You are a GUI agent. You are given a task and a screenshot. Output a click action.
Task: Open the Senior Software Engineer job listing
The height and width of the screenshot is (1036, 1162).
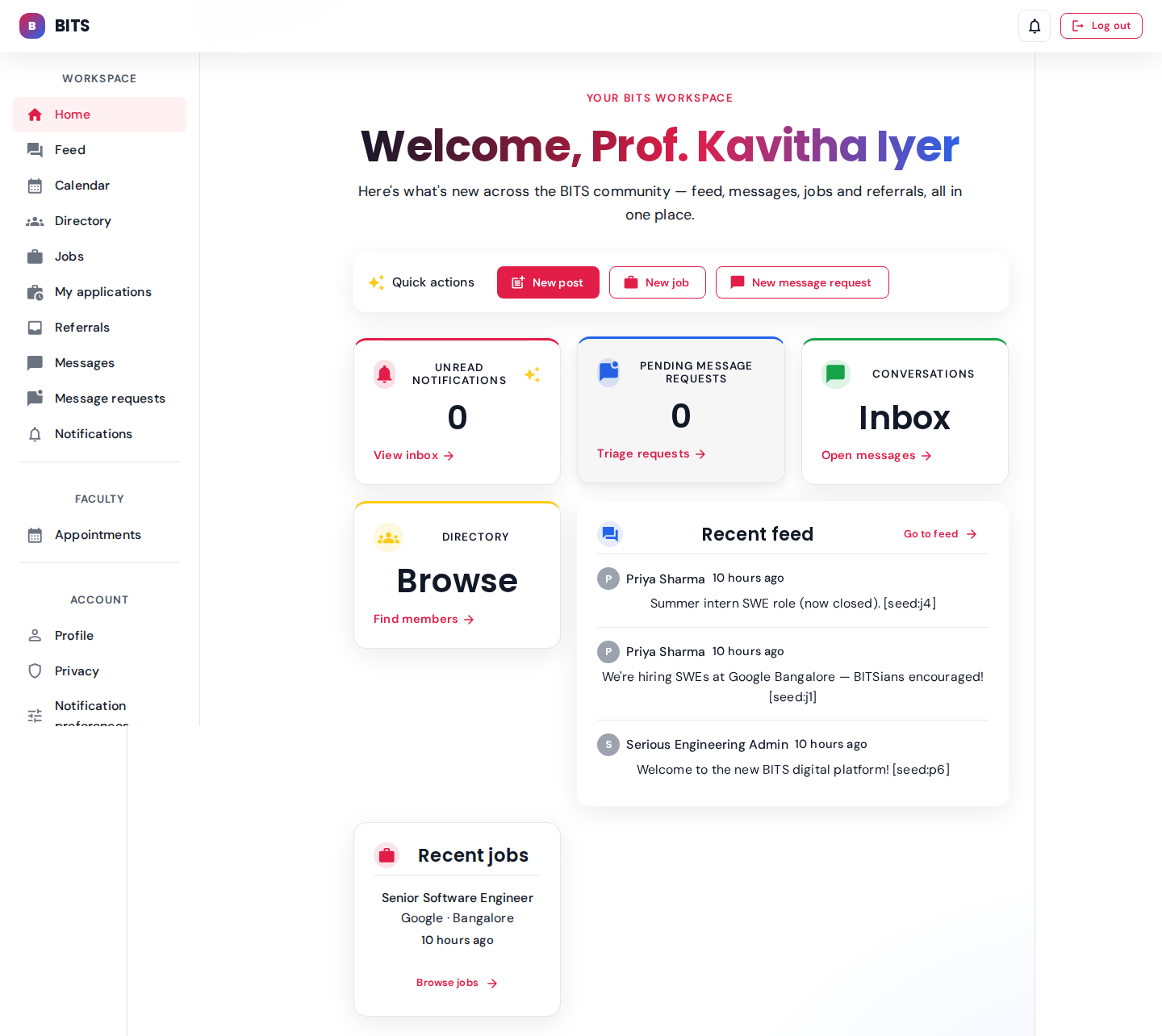457,898
